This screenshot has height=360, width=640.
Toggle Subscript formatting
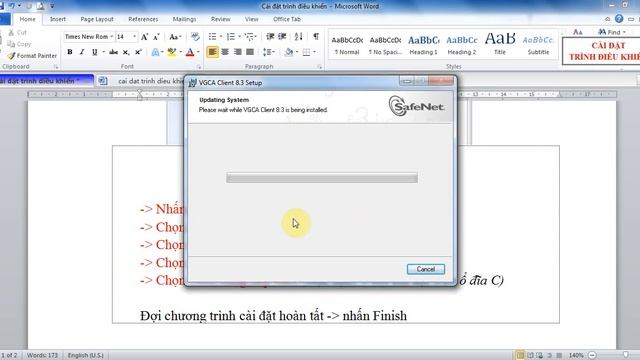point(126,52)
